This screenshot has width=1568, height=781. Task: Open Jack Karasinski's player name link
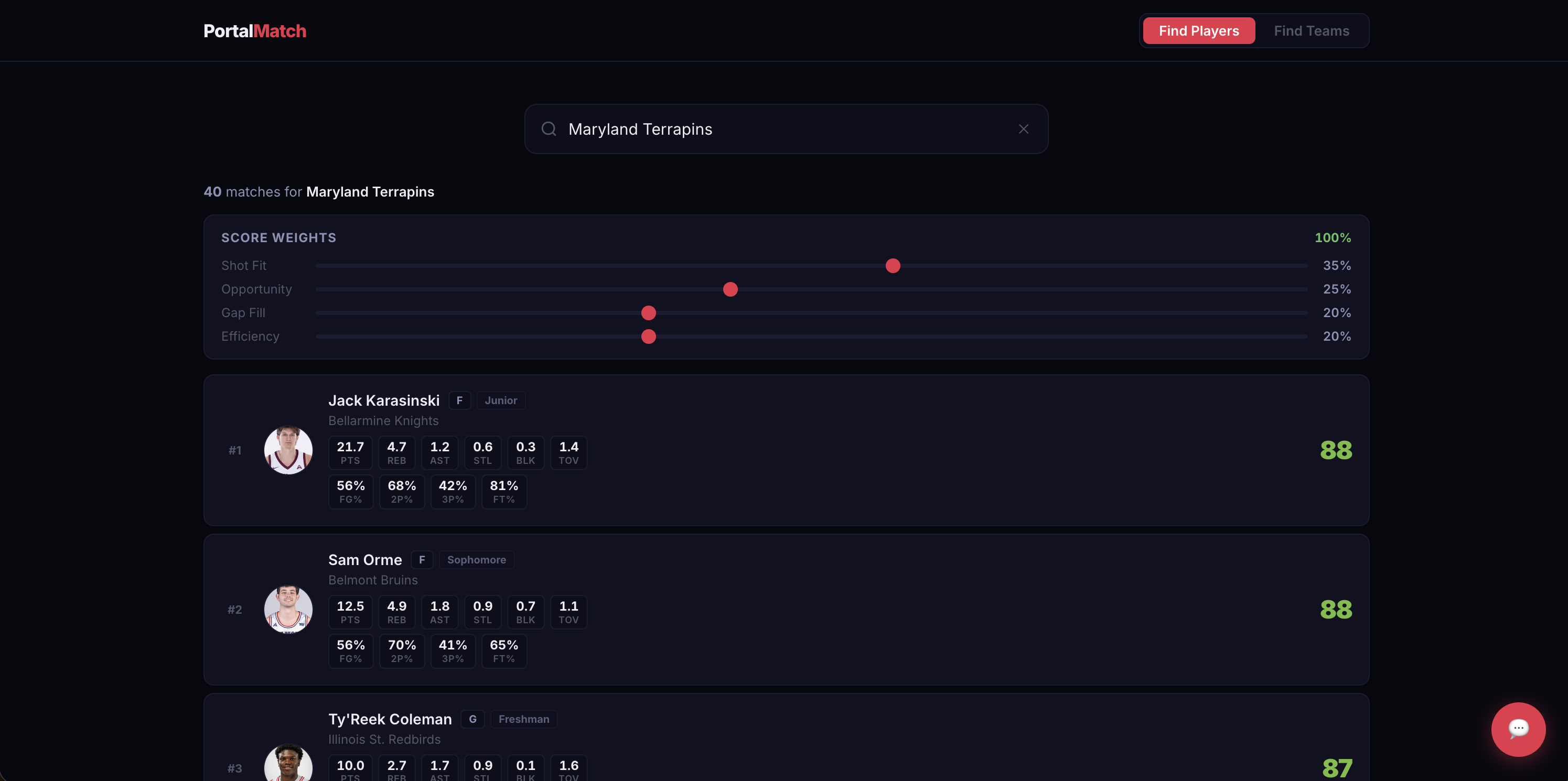point(383,400)
